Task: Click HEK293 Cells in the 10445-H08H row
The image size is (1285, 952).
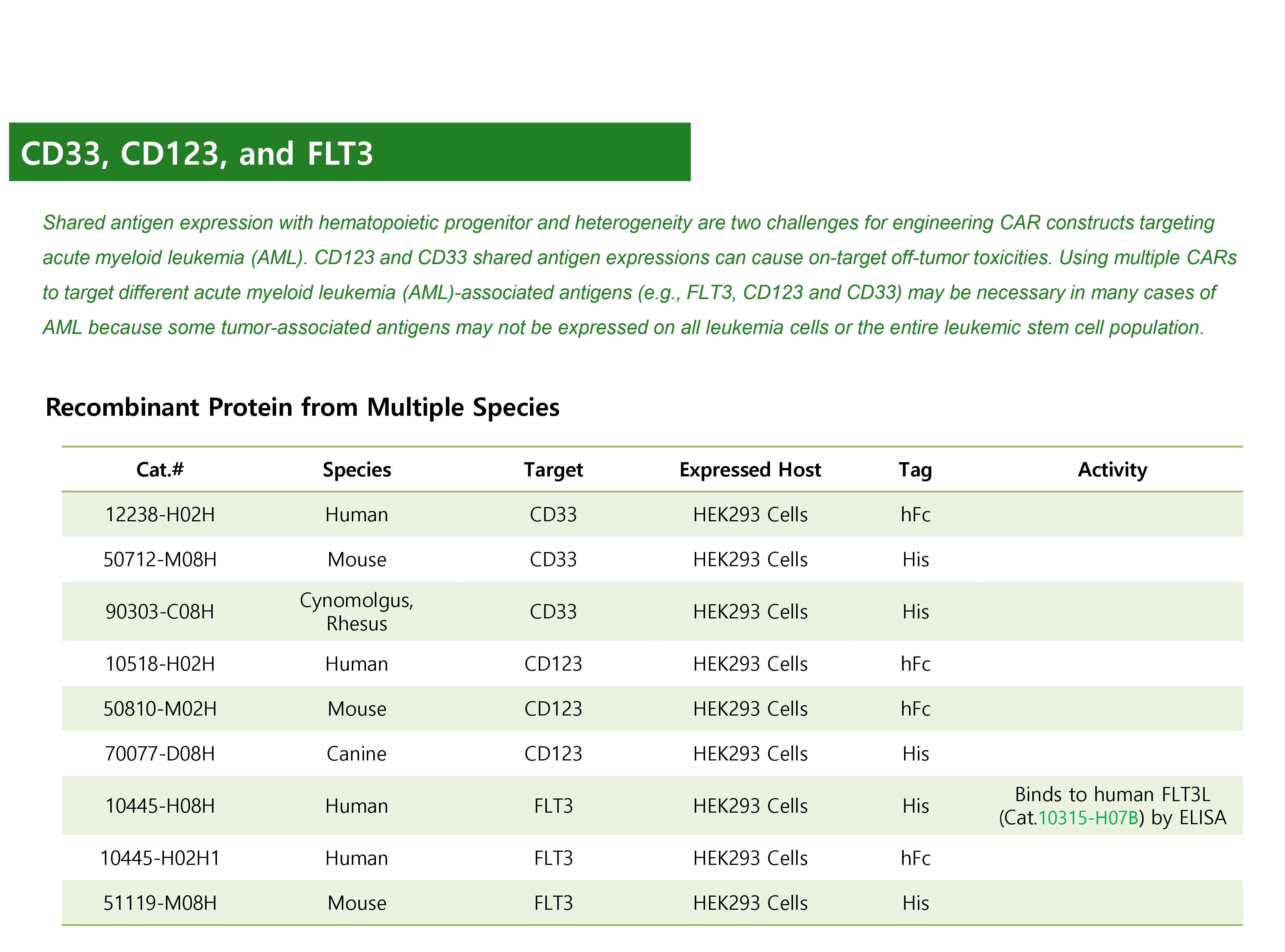Action: (x=750, y=806)
